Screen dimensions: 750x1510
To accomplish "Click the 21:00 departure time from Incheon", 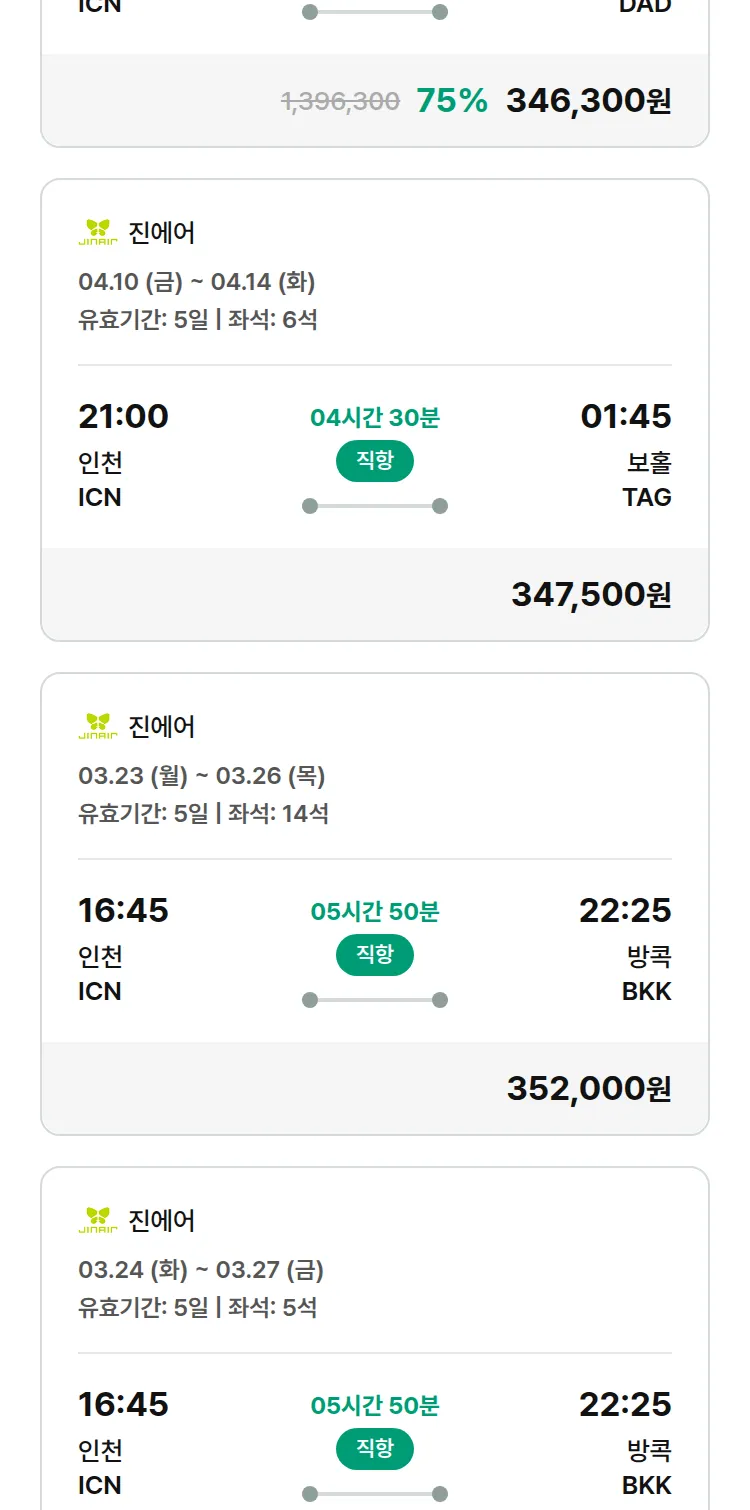I will click(x=124, y=416).
